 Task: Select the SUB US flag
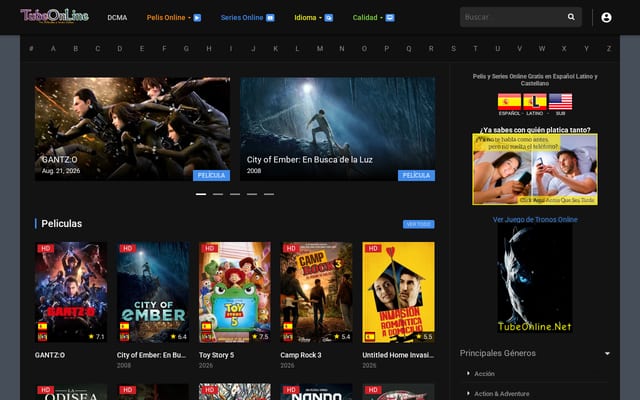560,102
